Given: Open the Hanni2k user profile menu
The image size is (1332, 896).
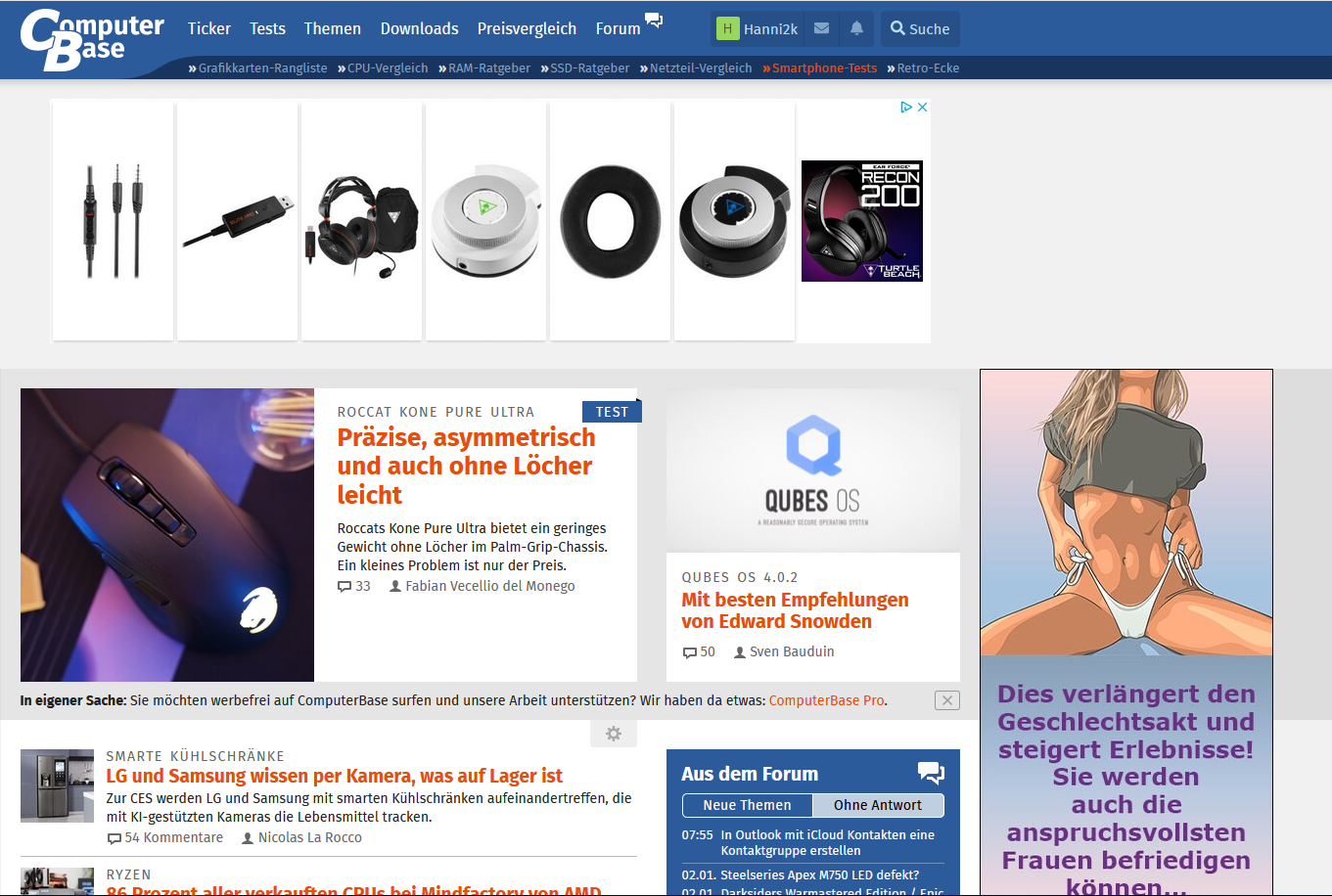Looking at the screenshot, I should coord(758,28).
